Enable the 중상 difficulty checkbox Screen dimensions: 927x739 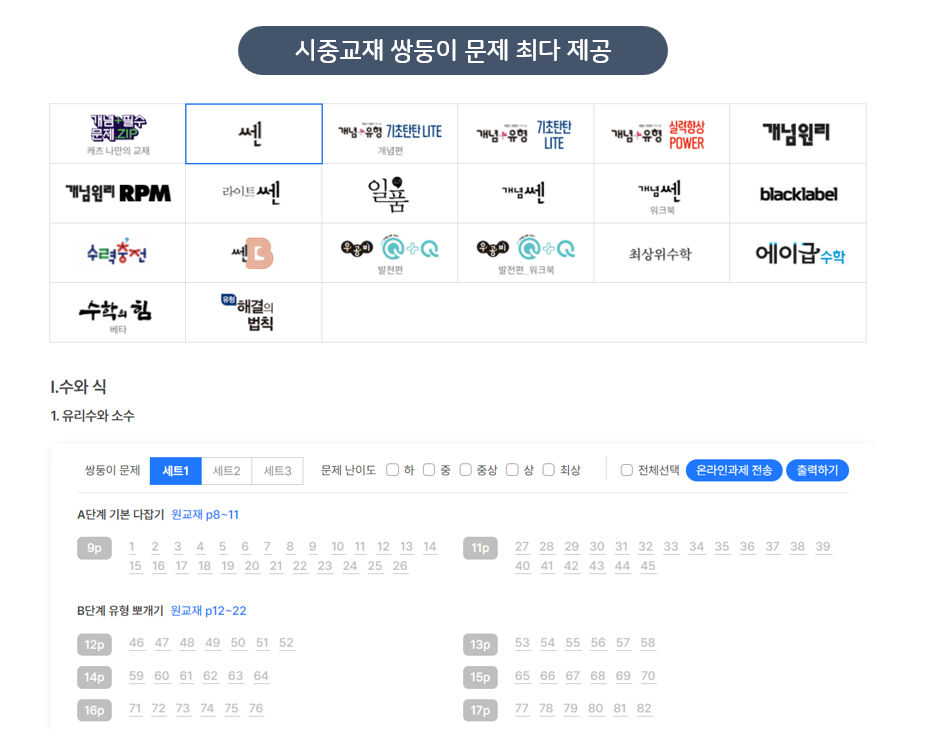click(x=466, y=470)
